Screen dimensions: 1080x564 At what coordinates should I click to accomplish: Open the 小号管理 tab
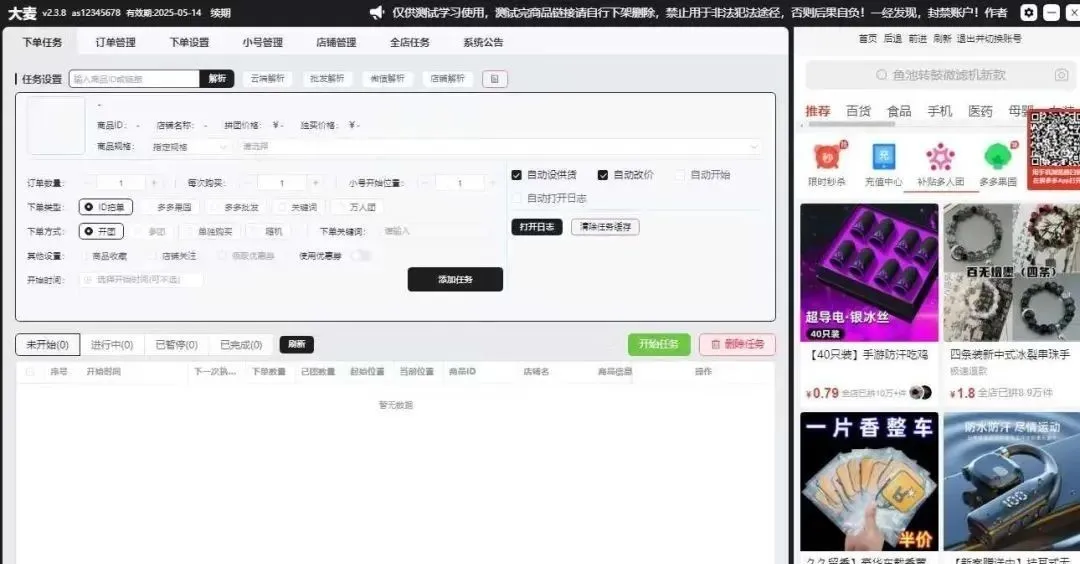tap(262, 42)
